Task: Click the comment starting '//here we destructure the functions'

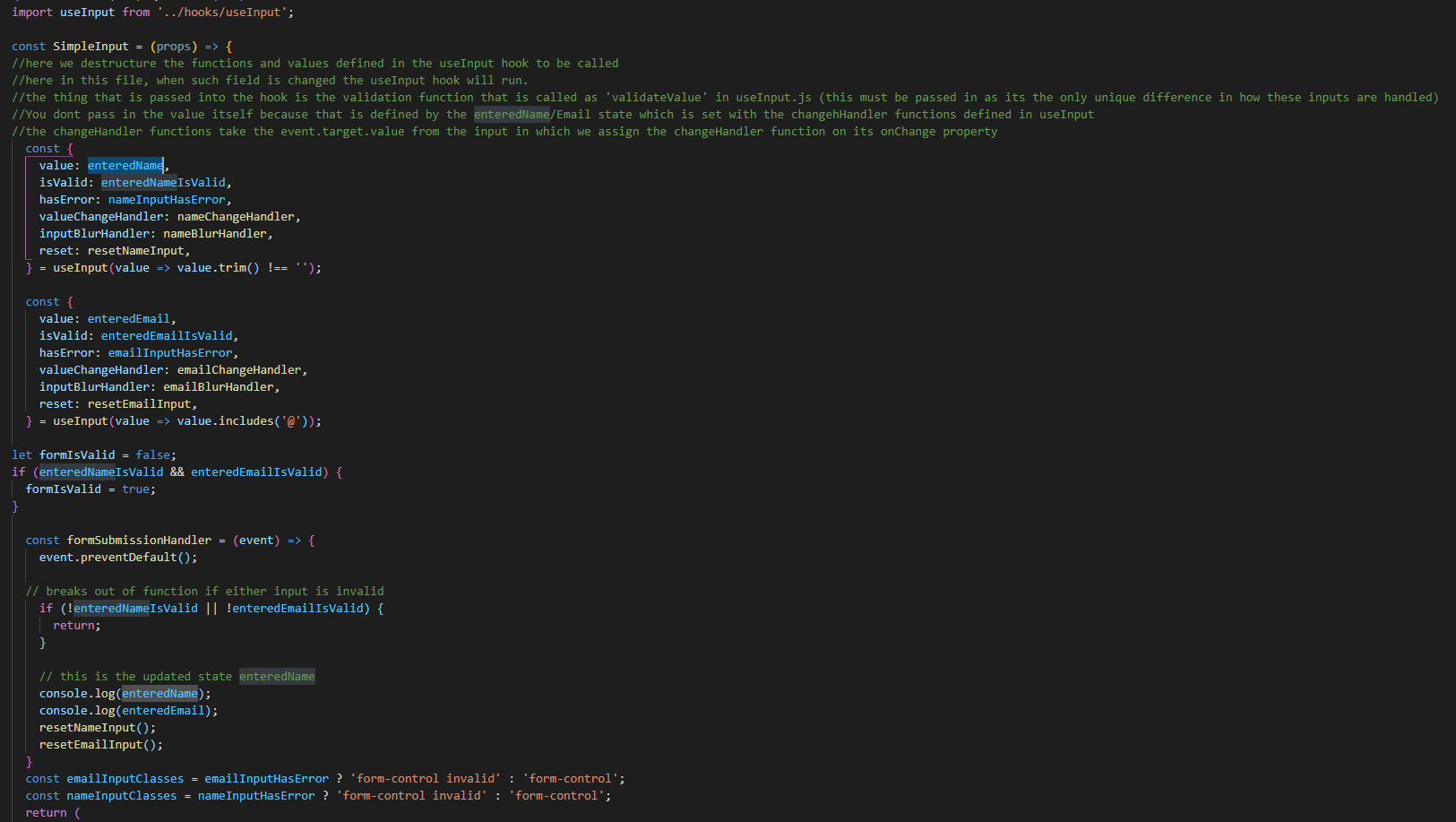Action: pos(315,64)
